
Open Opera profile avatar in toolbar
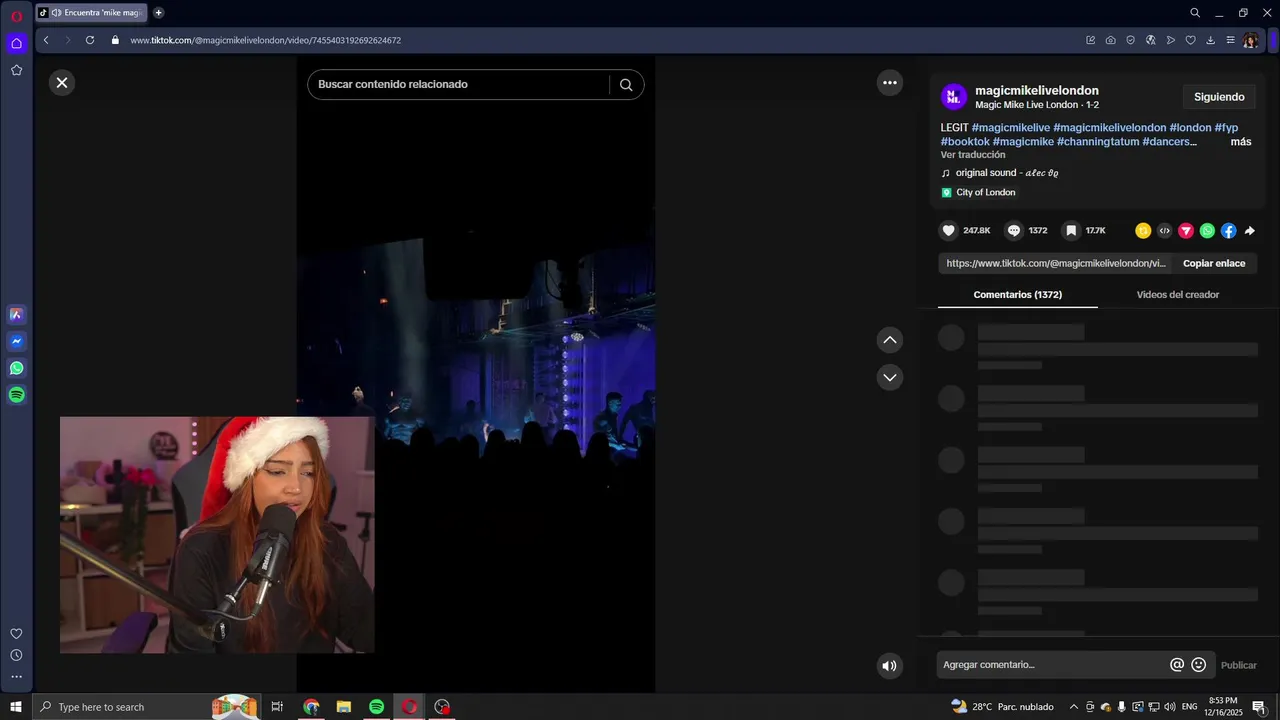1251,40
